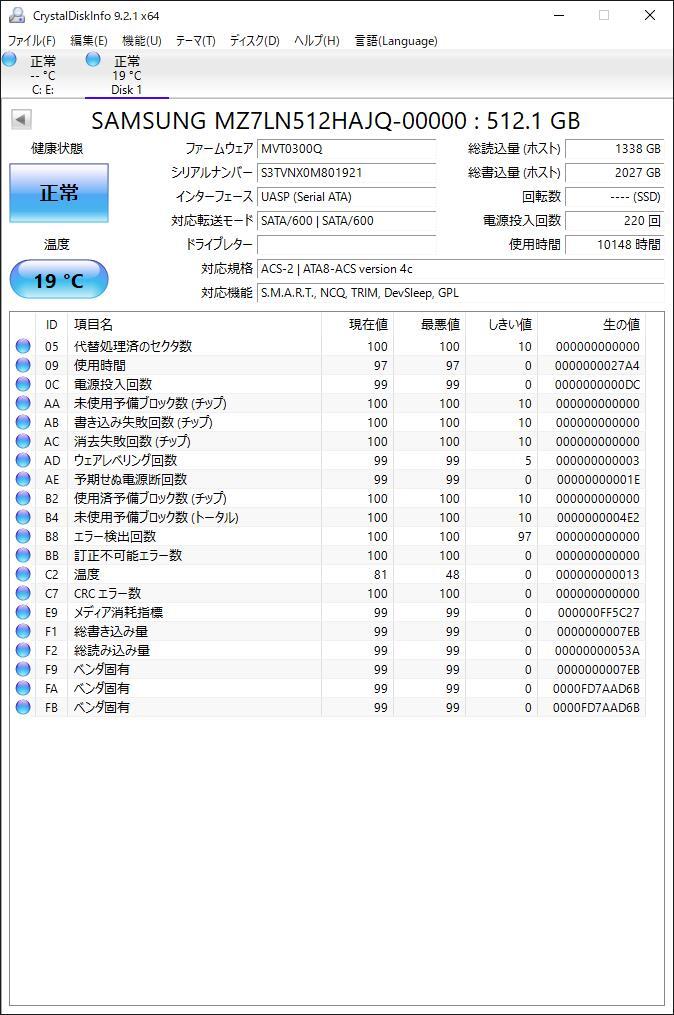The image size is (674, 1015).
Task: Close the CrystalDiskInfo window
Action: coord(649,15)
